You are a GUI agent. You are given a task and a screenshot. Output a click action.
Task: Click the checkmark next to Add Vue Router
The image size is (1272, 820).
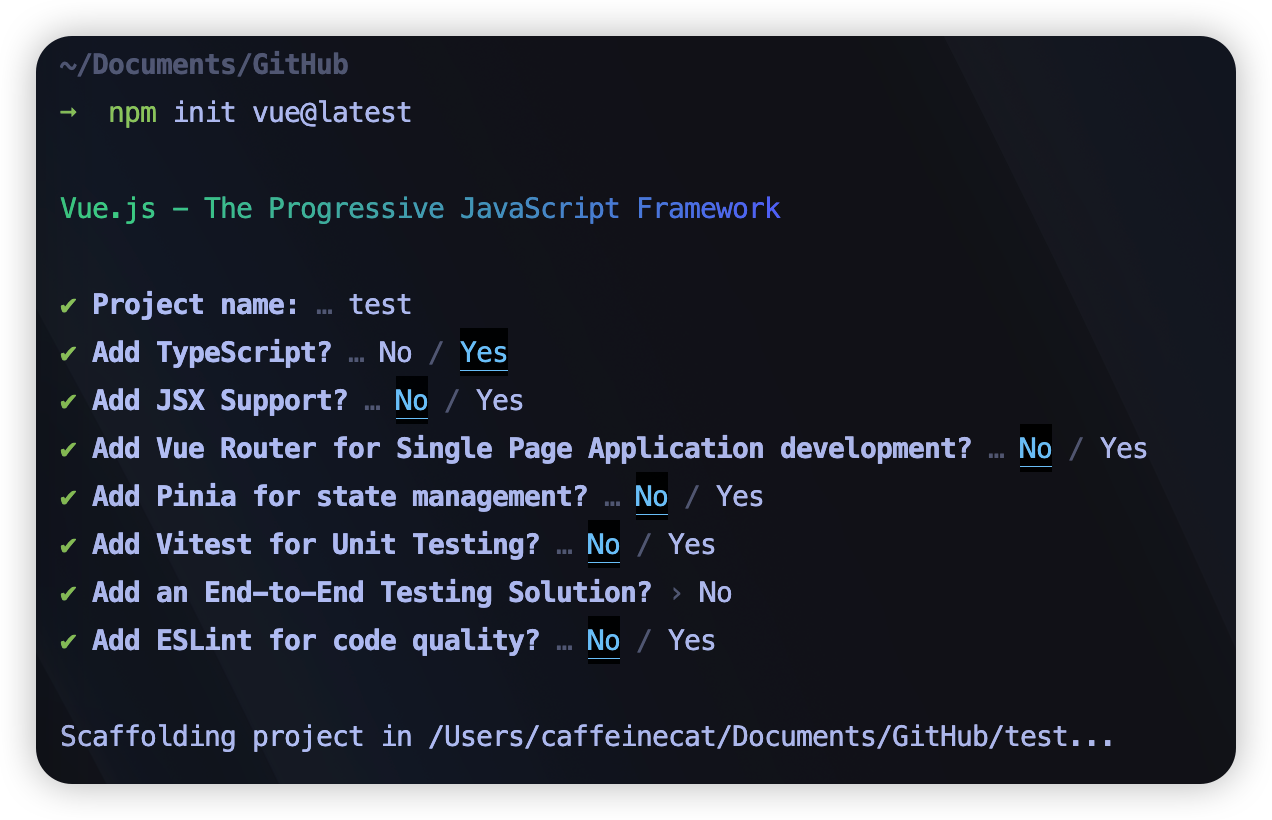tap(68, 449)
